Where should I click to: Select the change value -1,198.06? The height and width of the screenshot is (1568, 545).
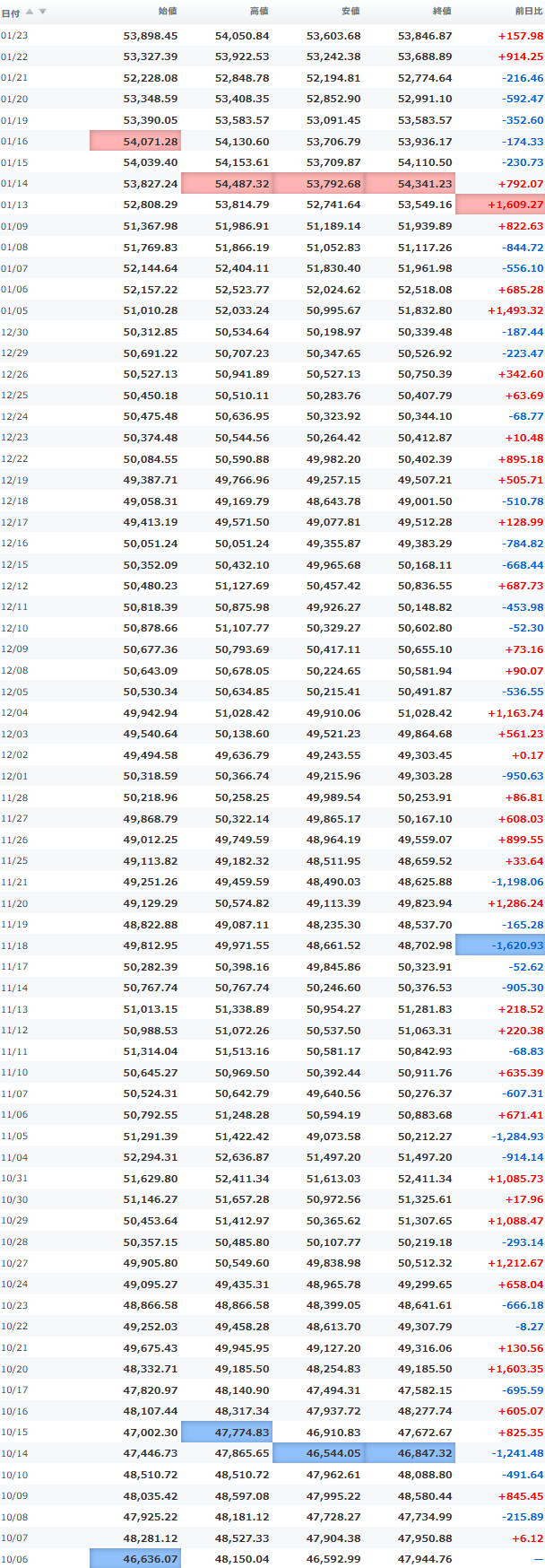pos(517,883)
